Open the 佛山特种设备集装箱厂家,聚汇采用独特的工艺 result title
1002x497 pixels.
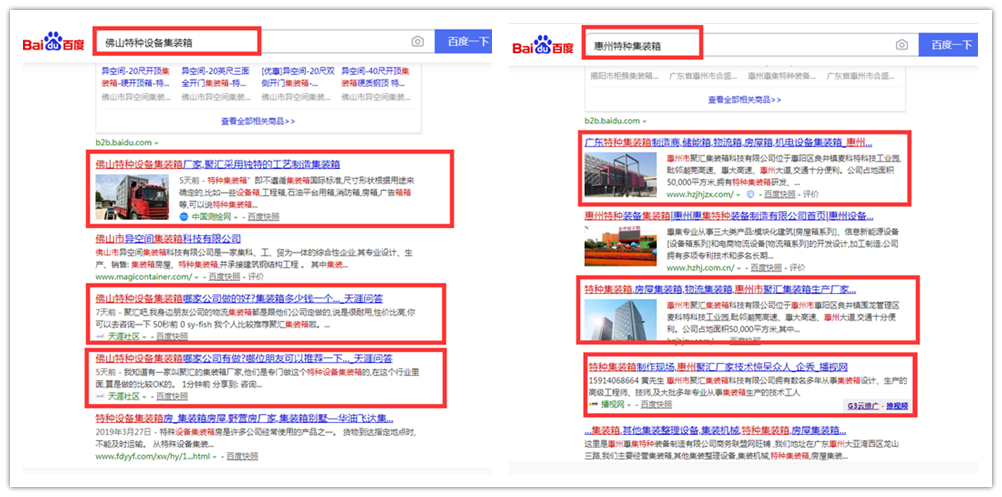218,164
